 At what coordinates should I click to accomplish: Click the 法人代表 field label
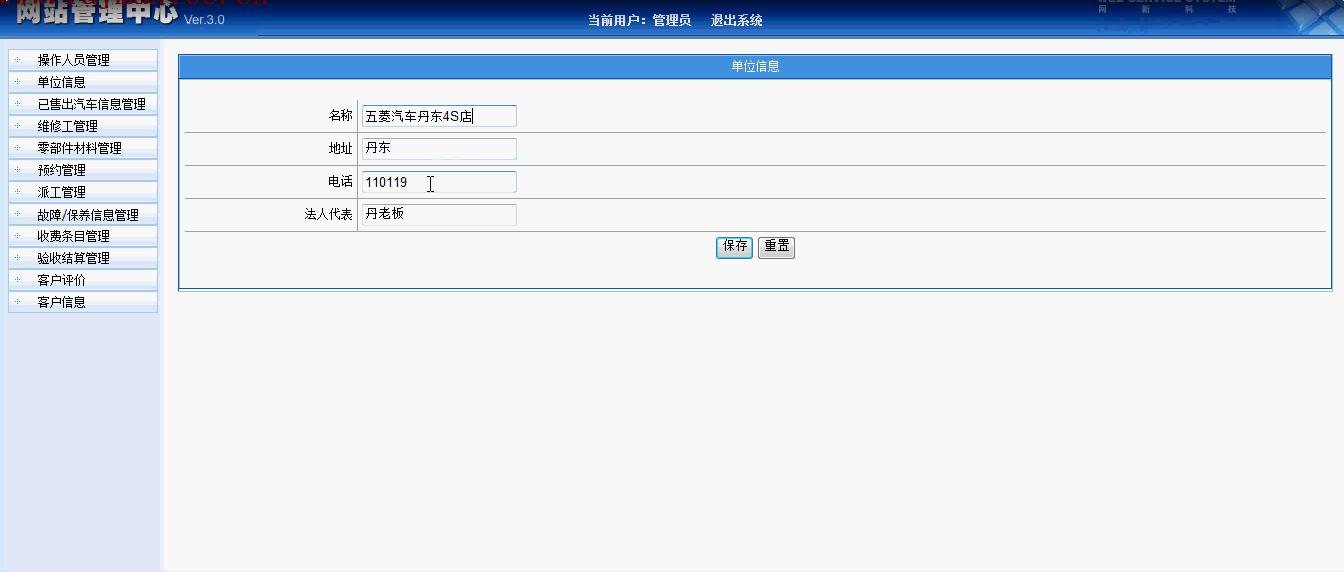pos(329,214)
